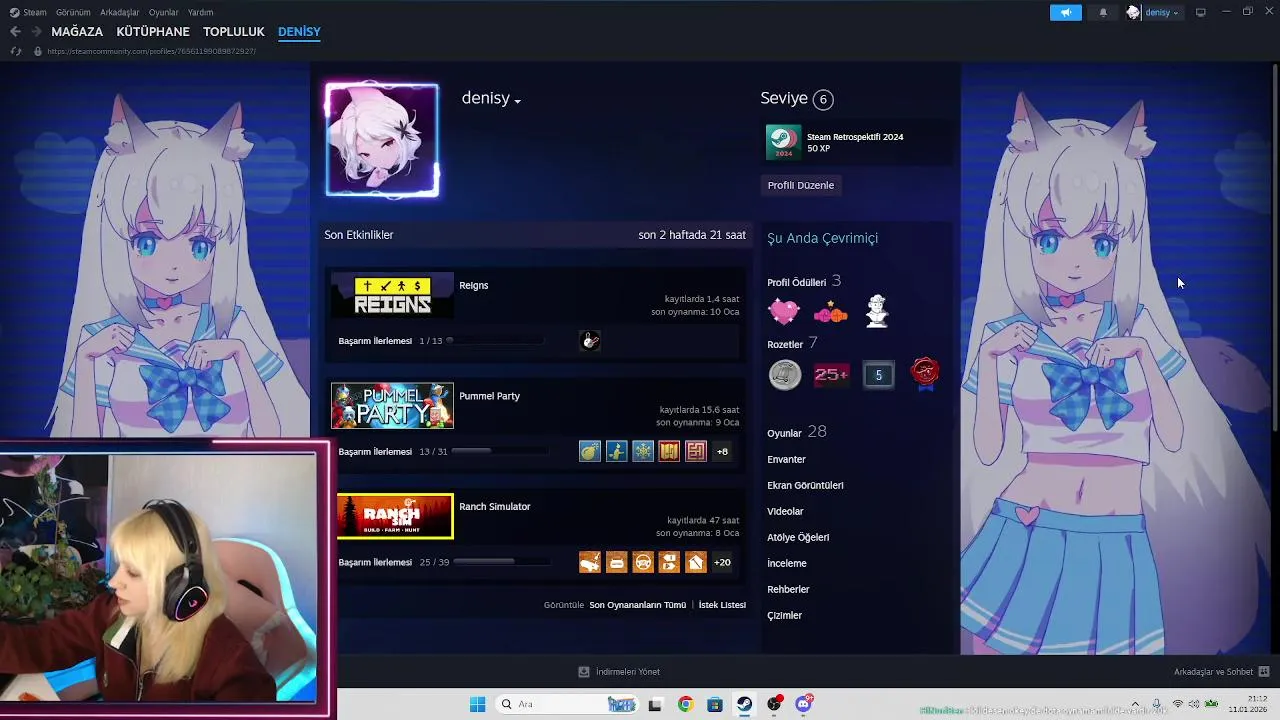Screen dimensions: 1280x720
Task: Open the Oyunlar menu
Action: [x=163, y=13]
